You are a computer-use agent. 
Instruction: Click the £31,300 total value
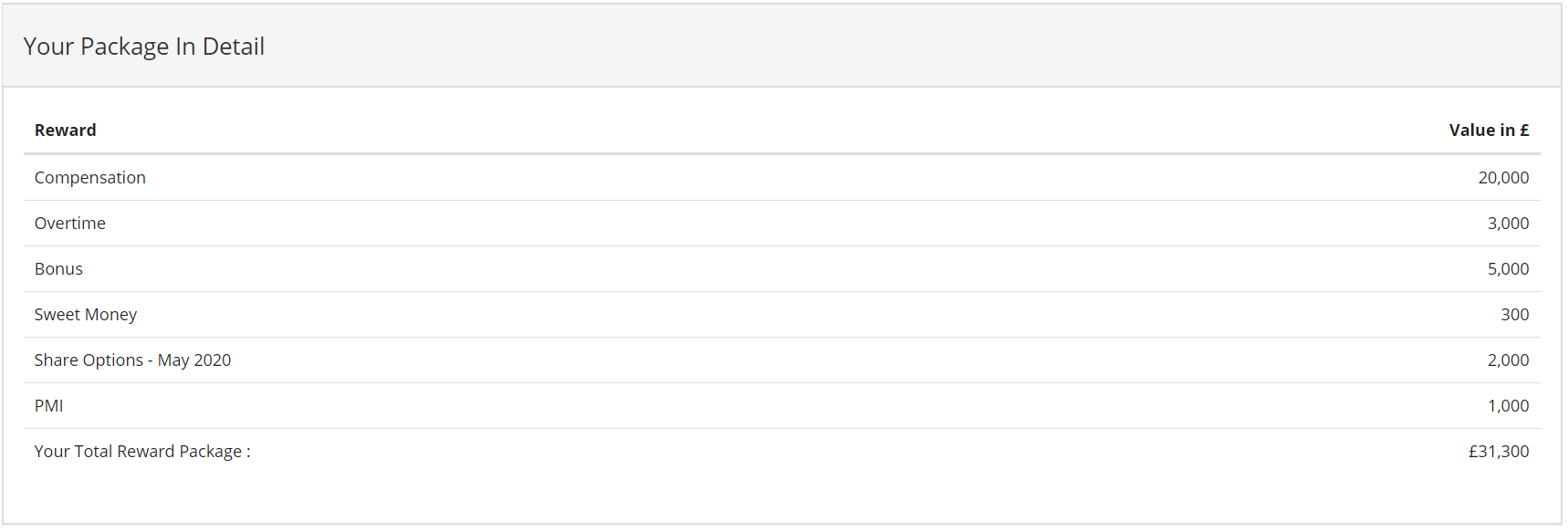click(x=1498, y=452)
